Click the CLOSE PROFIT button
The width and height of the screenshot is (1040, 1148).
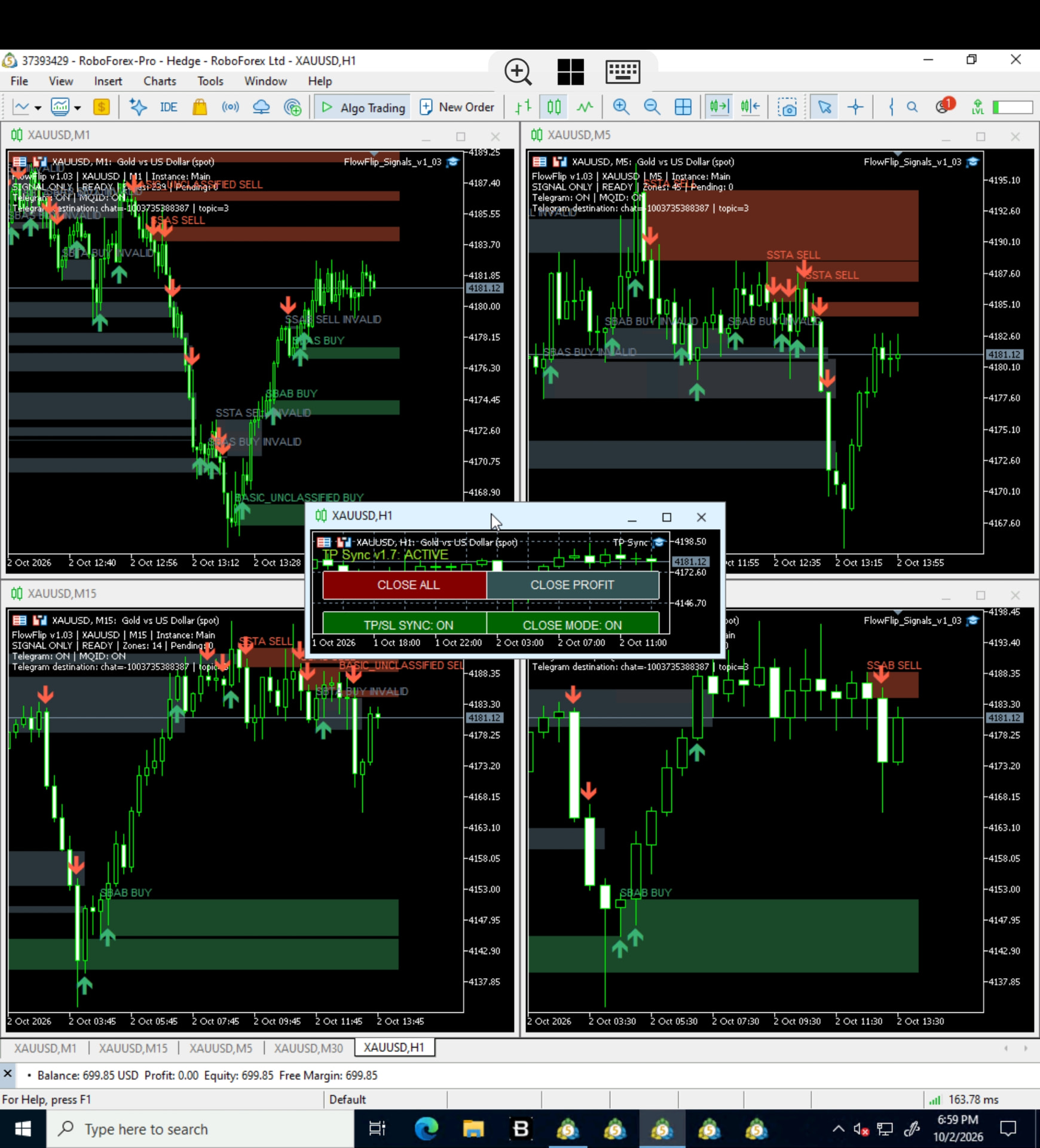(573, 585)
